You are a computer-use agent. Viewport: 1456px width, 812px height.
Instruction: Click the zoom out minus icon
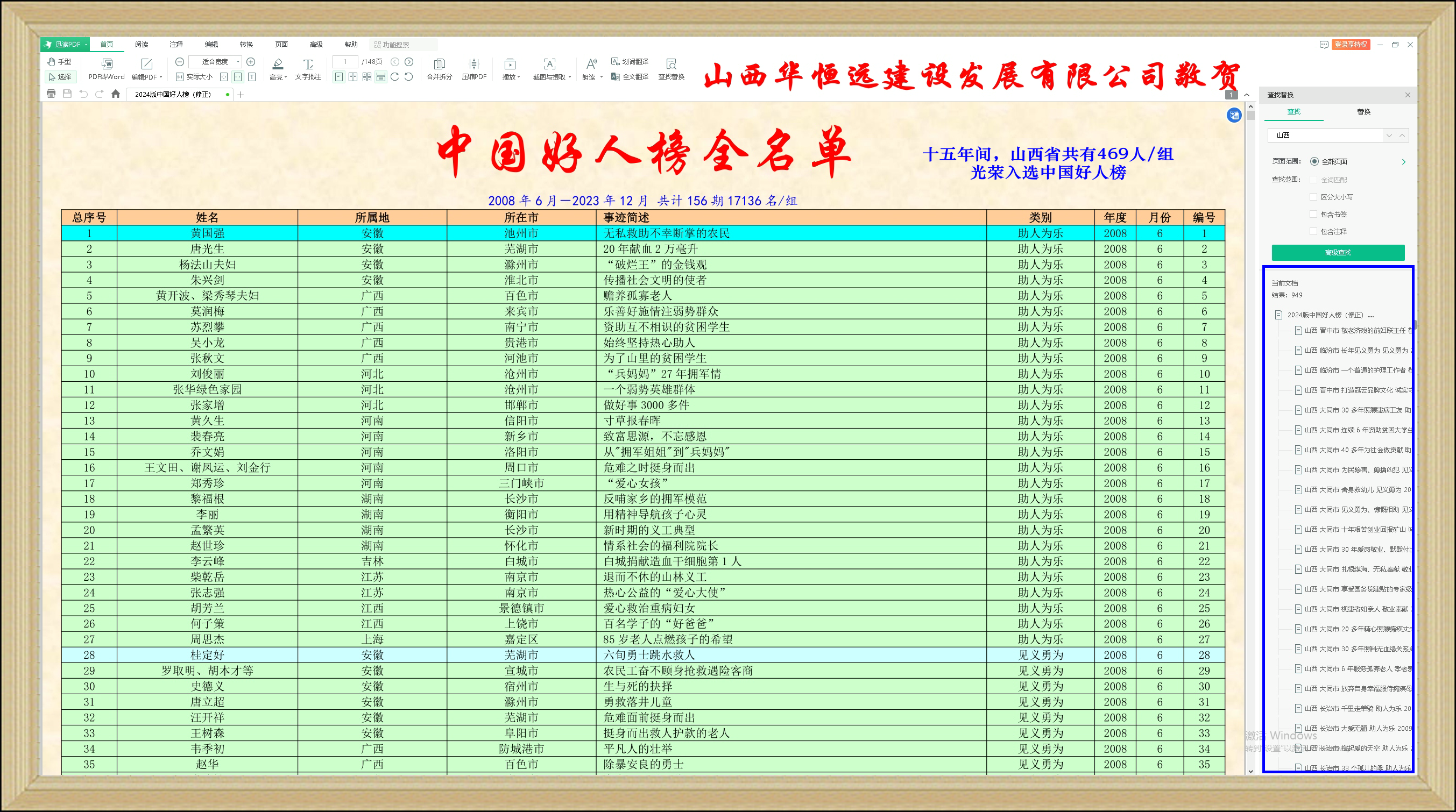click(x=180, y=61)
